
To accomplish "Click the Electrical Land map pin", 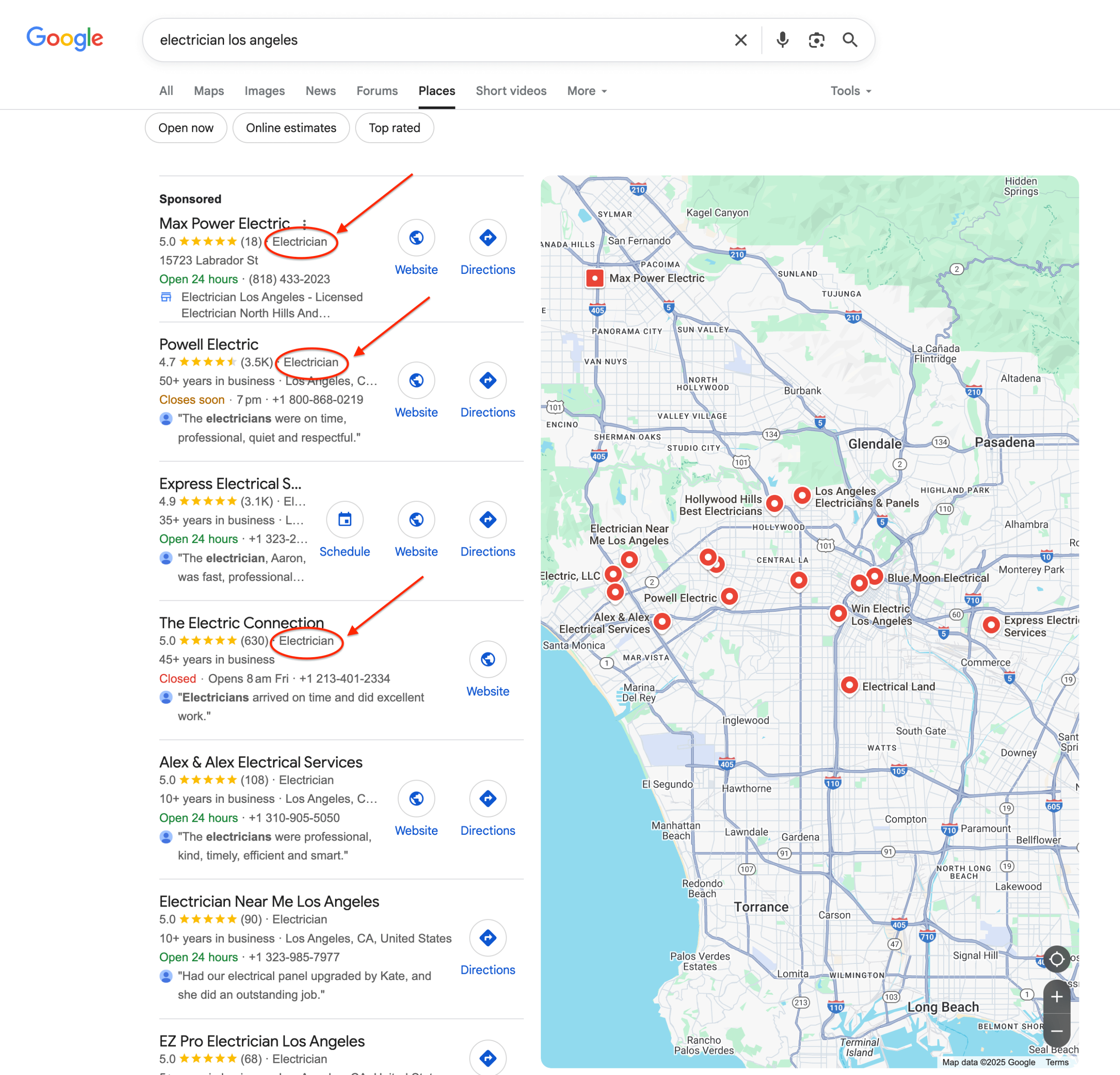I will [849, 685].
